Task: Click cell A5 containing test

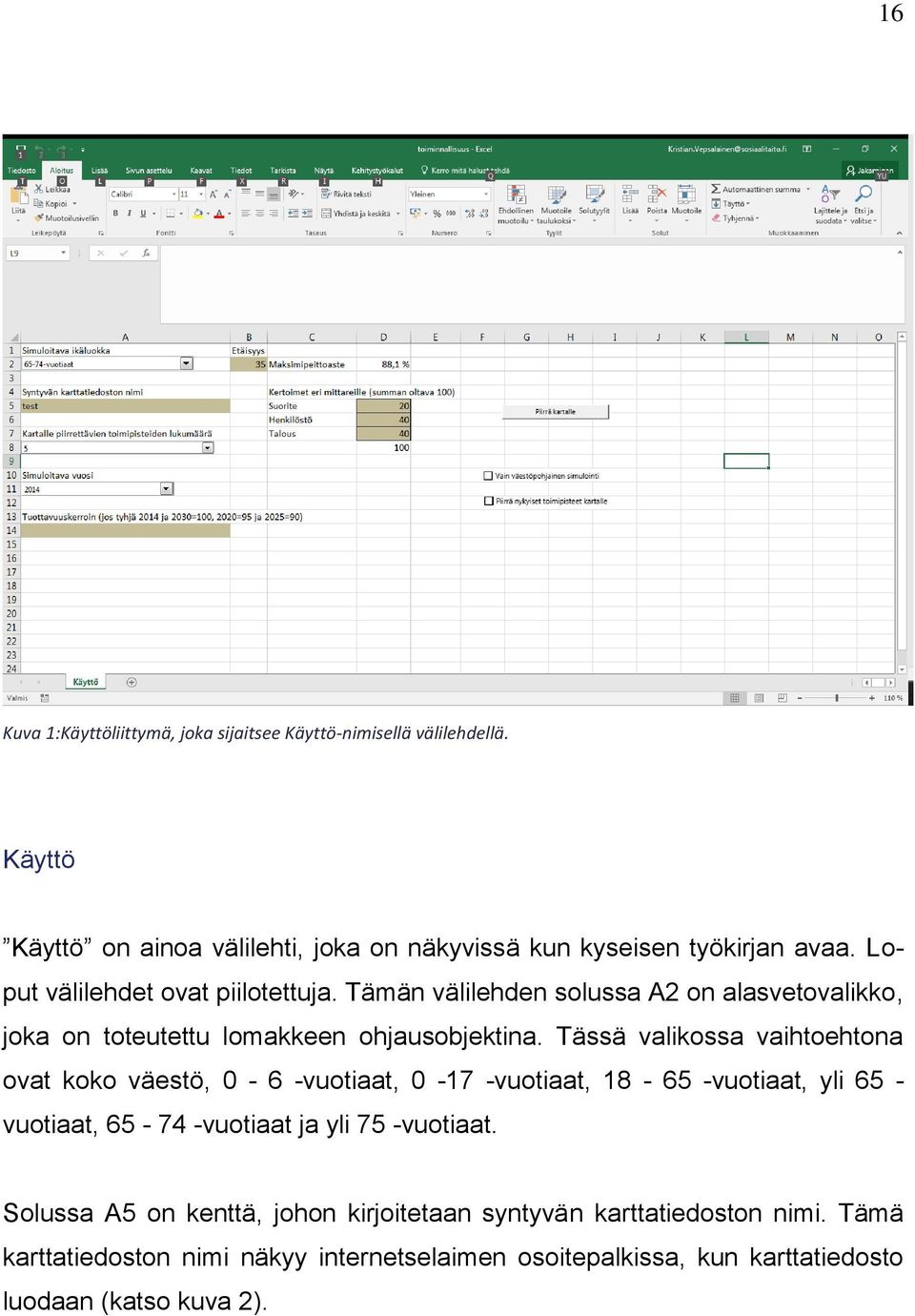Action: click(125, 405)
